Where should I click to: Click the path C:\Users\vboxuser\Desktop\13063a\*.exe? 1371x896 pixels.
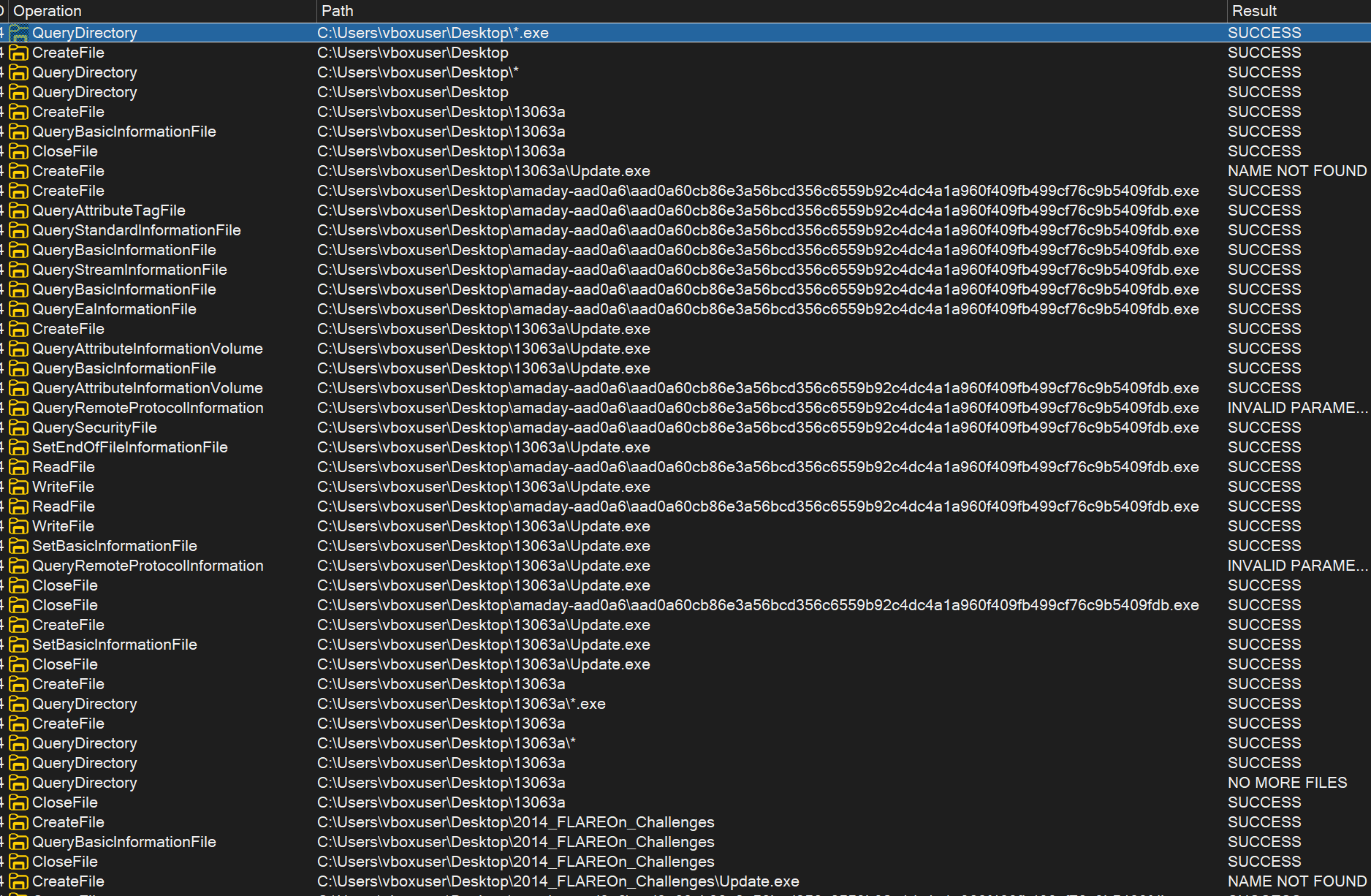tap(461, 704)
